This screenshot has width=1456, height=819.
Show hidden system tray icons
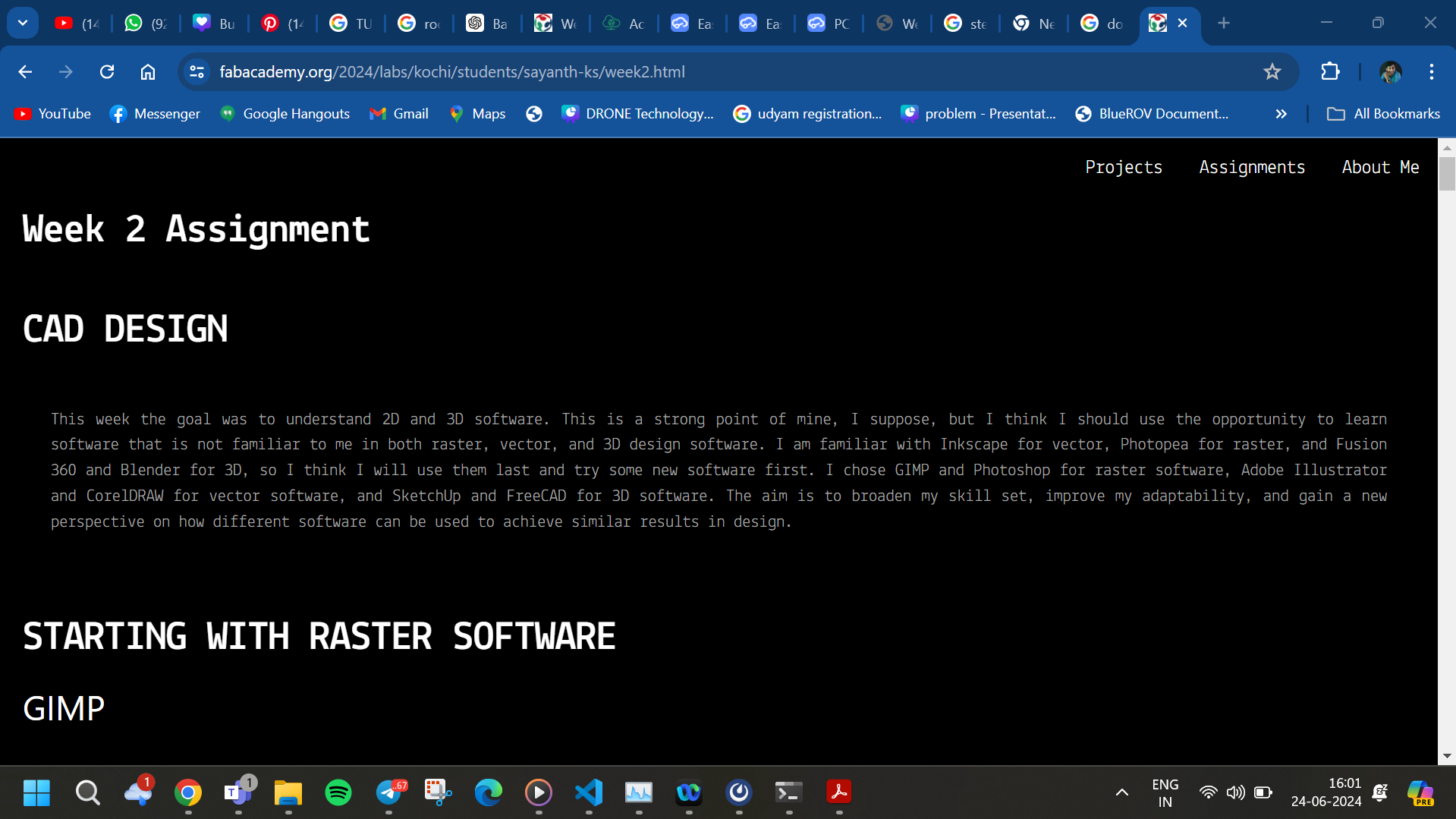1121,792
